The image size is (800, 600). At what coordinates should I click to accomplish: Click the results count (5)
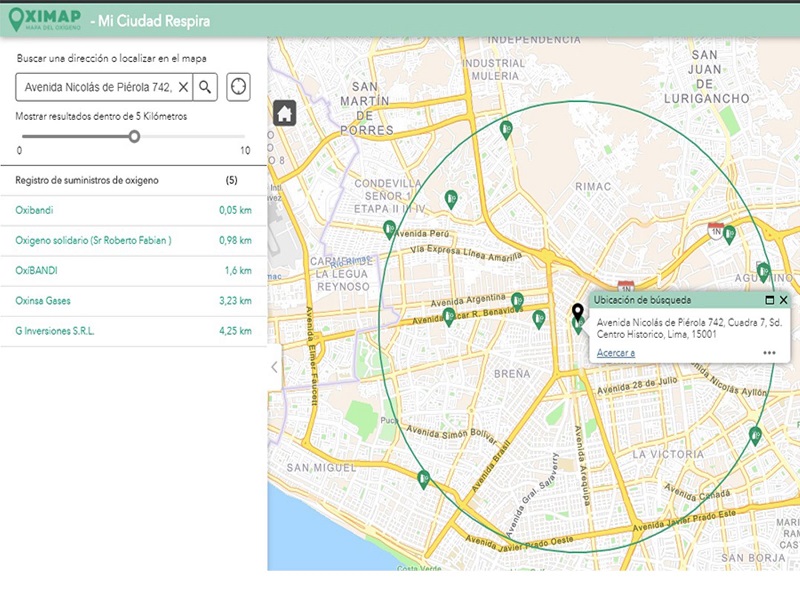coord(232,180)
